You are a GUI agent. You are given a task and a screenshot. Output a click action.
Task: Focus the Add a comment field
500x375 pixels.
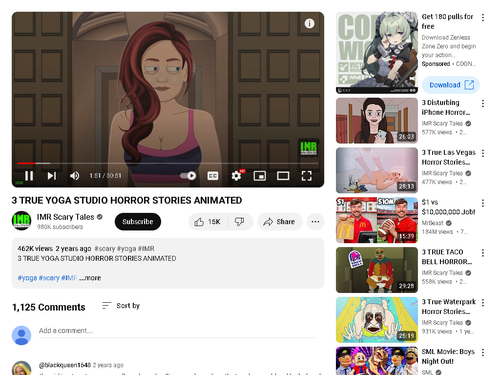[177, 331]
